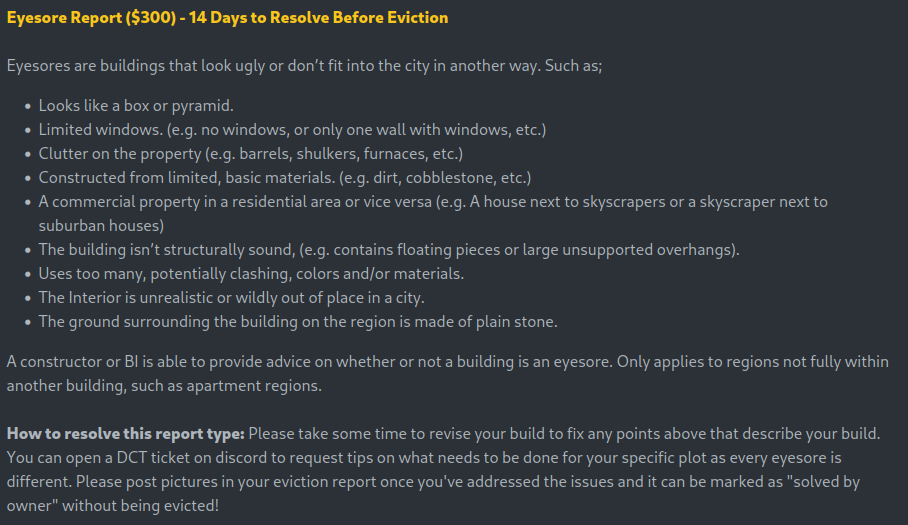908x525 pixels.
Task: Click the '$300' amount in the heading
Action: click(151, 17)
